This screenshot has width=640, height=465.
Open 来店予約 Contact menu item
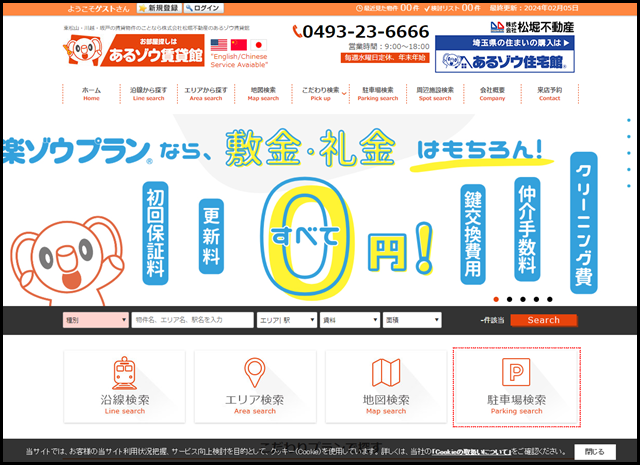click(549, 93)
